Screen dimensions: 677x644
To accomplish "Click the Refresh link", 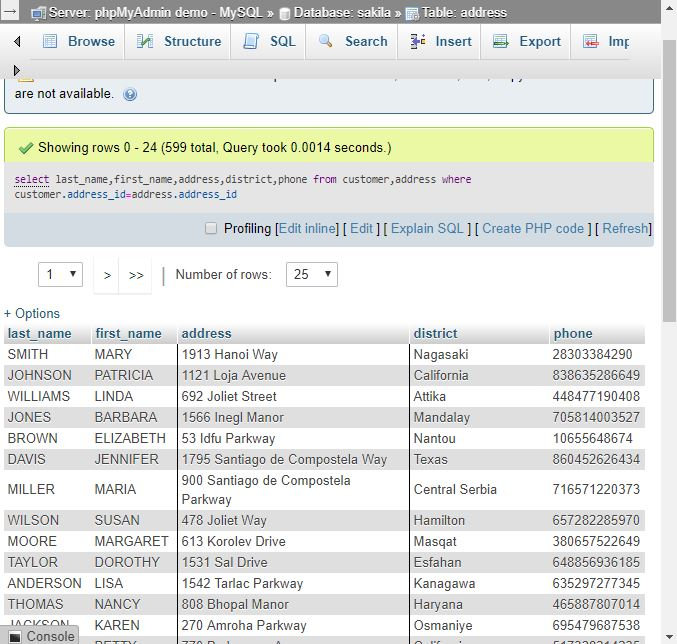I will click(x=625, y=228).
